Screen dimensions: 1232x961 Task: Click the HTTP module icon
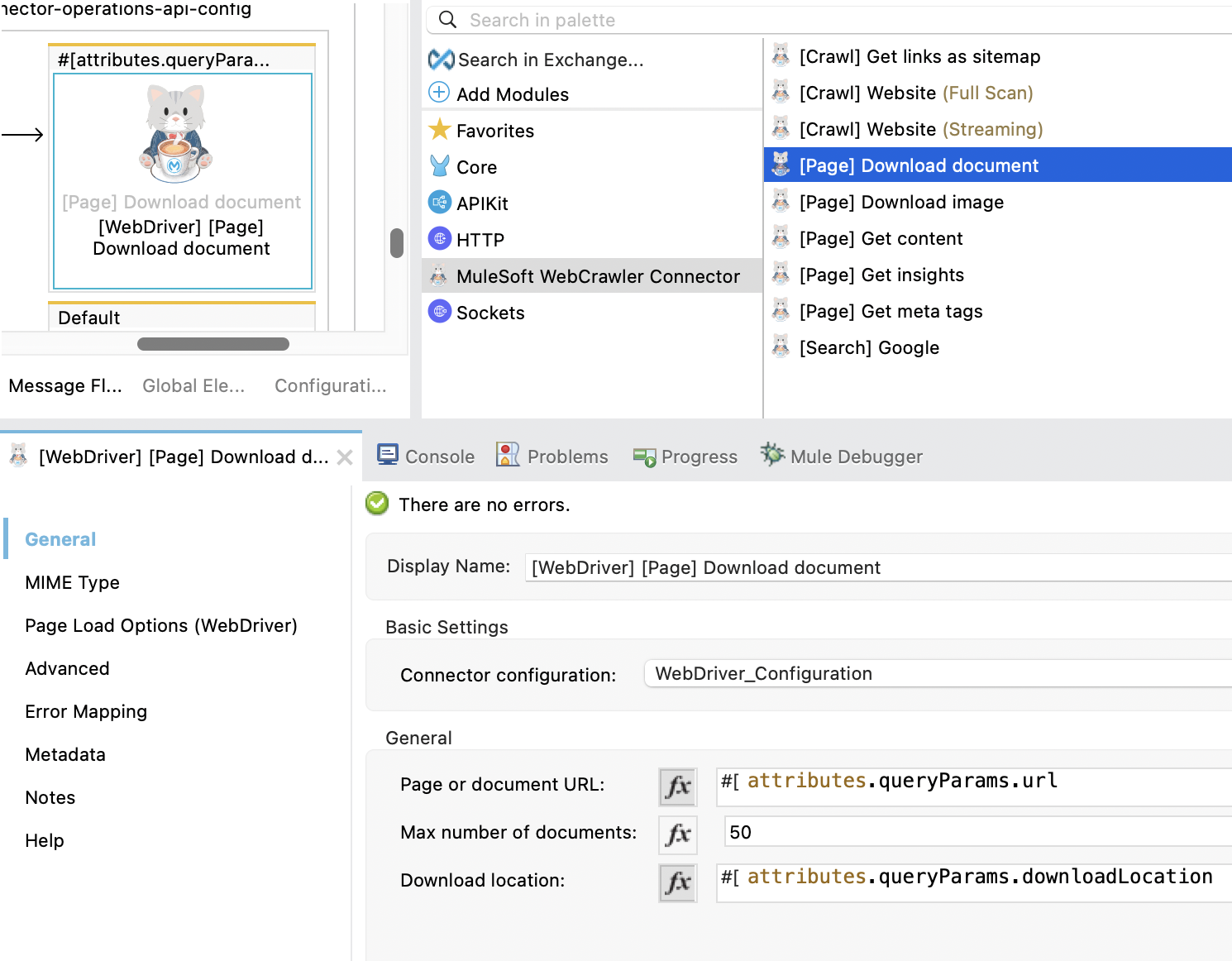tap(439, 238)
